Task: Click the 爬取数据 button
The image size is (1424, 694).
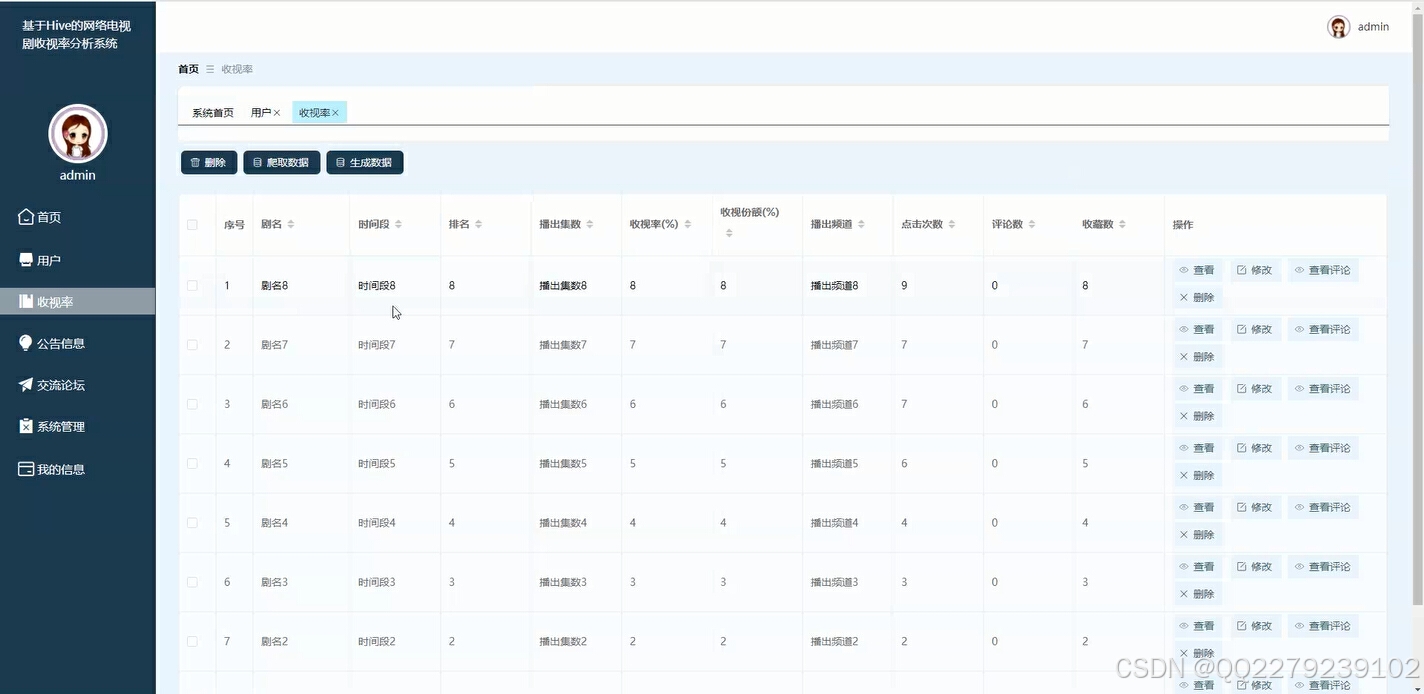Action: pos(281,162)
